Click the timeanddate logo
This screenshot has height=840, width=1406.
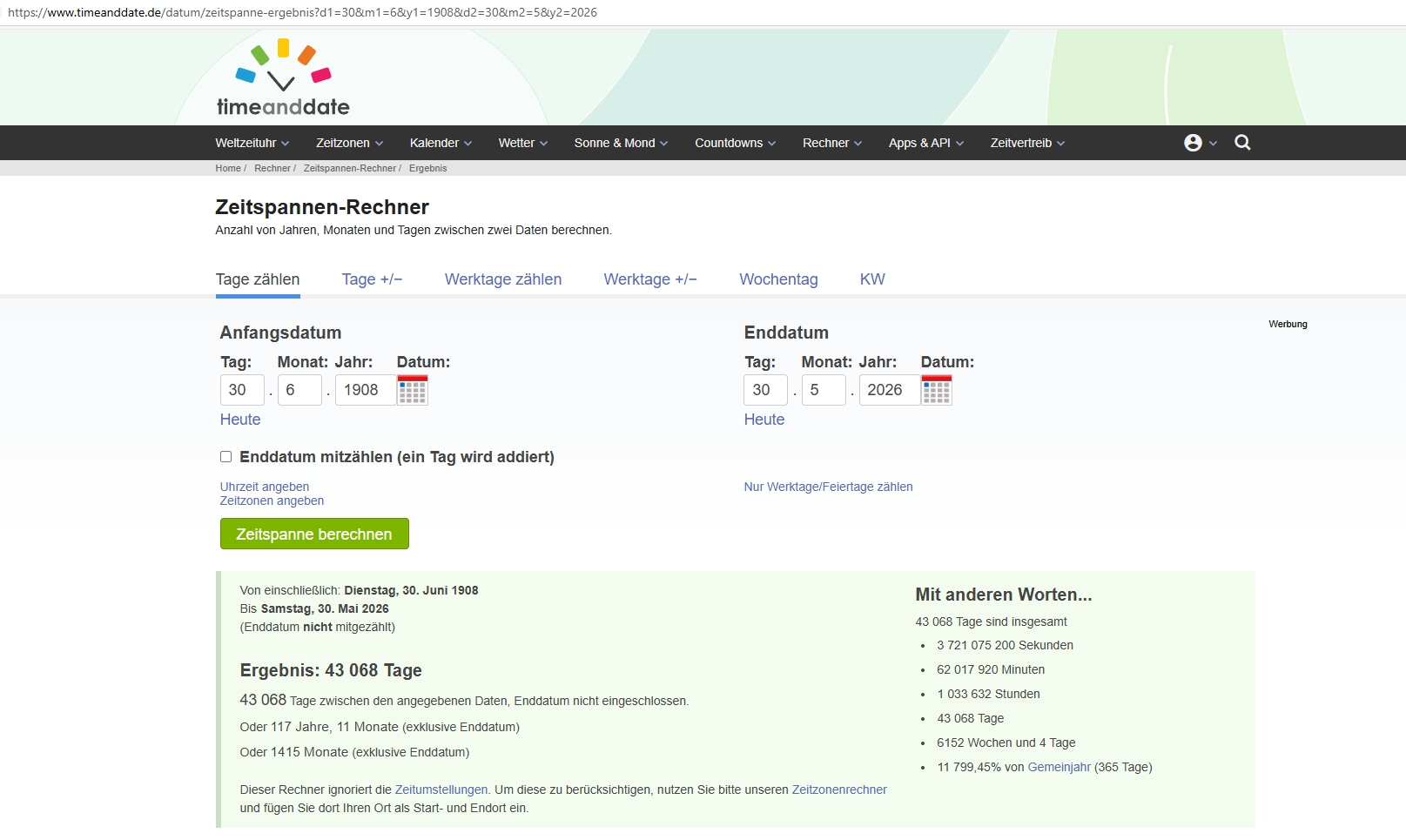point(282,79)
